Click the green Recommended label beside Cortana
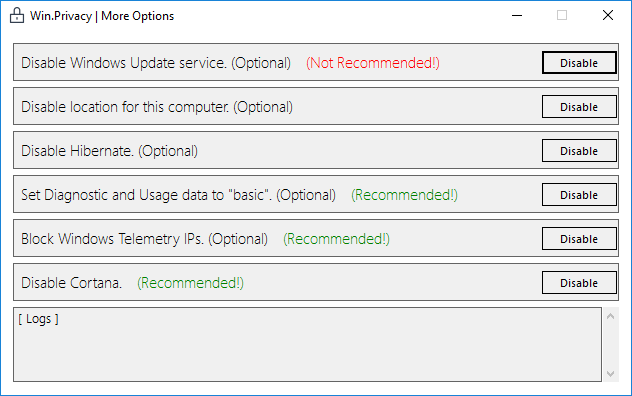Viewport: 632px width, 396px height. [x=190, y=283]
